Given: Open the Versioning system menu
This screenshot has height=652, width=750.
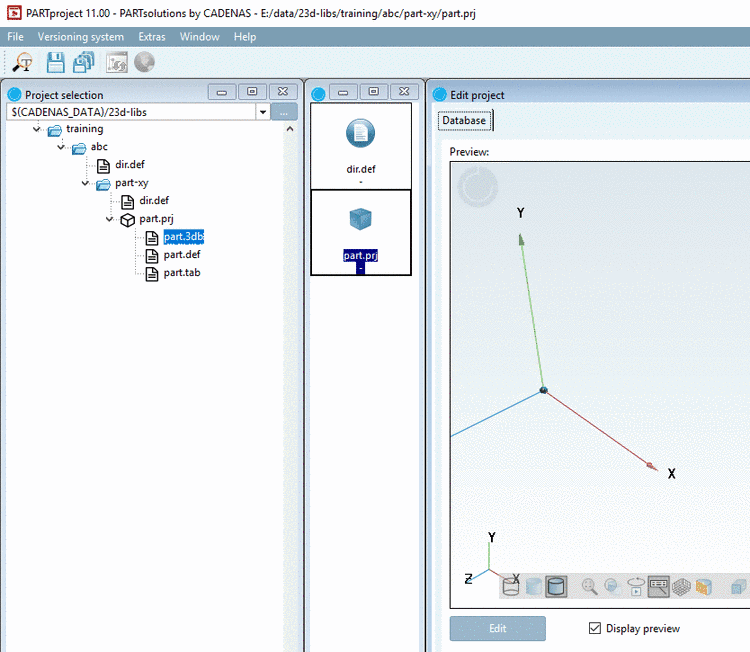Looking at the screenshot, I should pos(81,37).
